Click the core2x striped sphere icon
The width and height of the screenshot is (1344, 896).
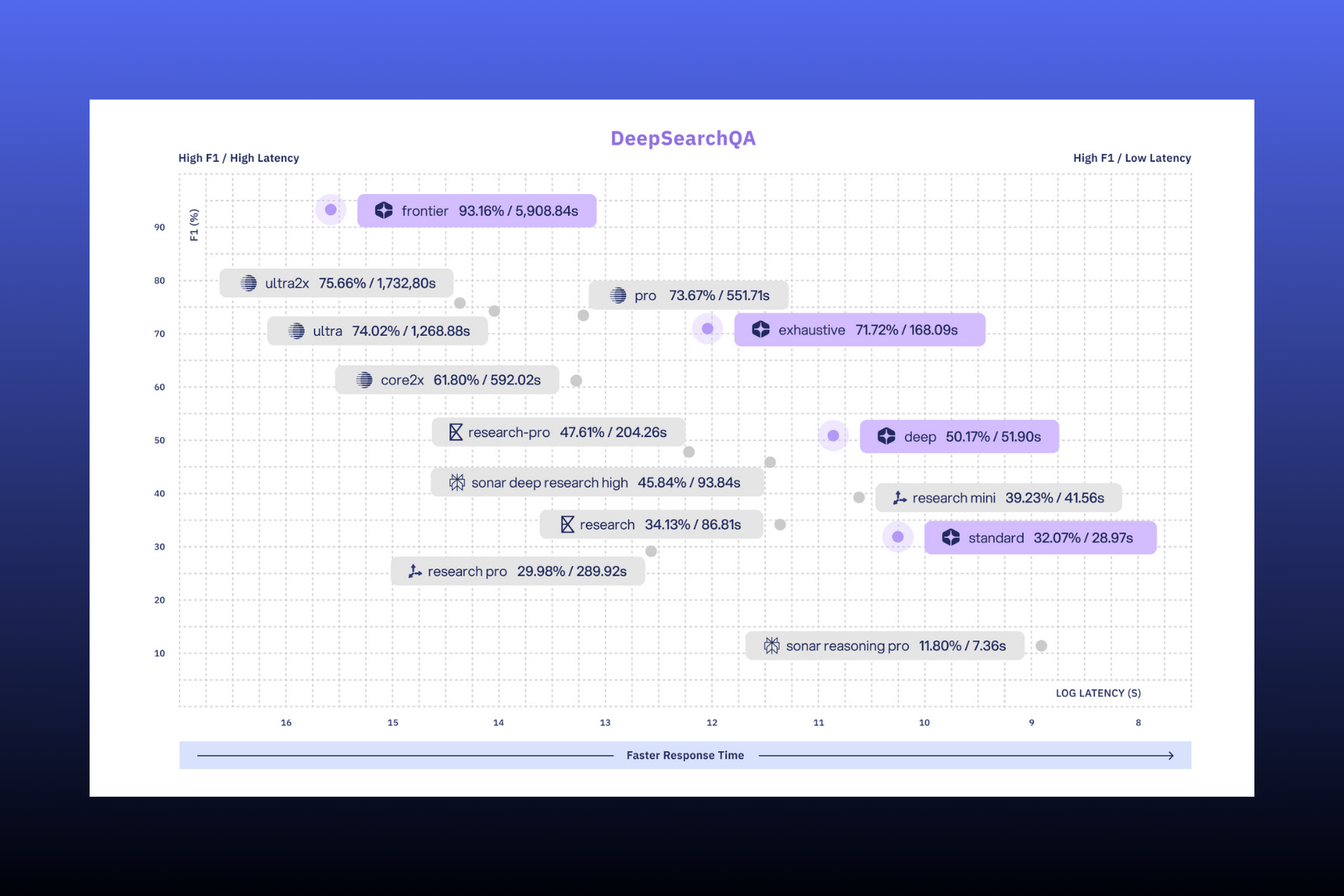pyautogui.click(x=364, y=380)
